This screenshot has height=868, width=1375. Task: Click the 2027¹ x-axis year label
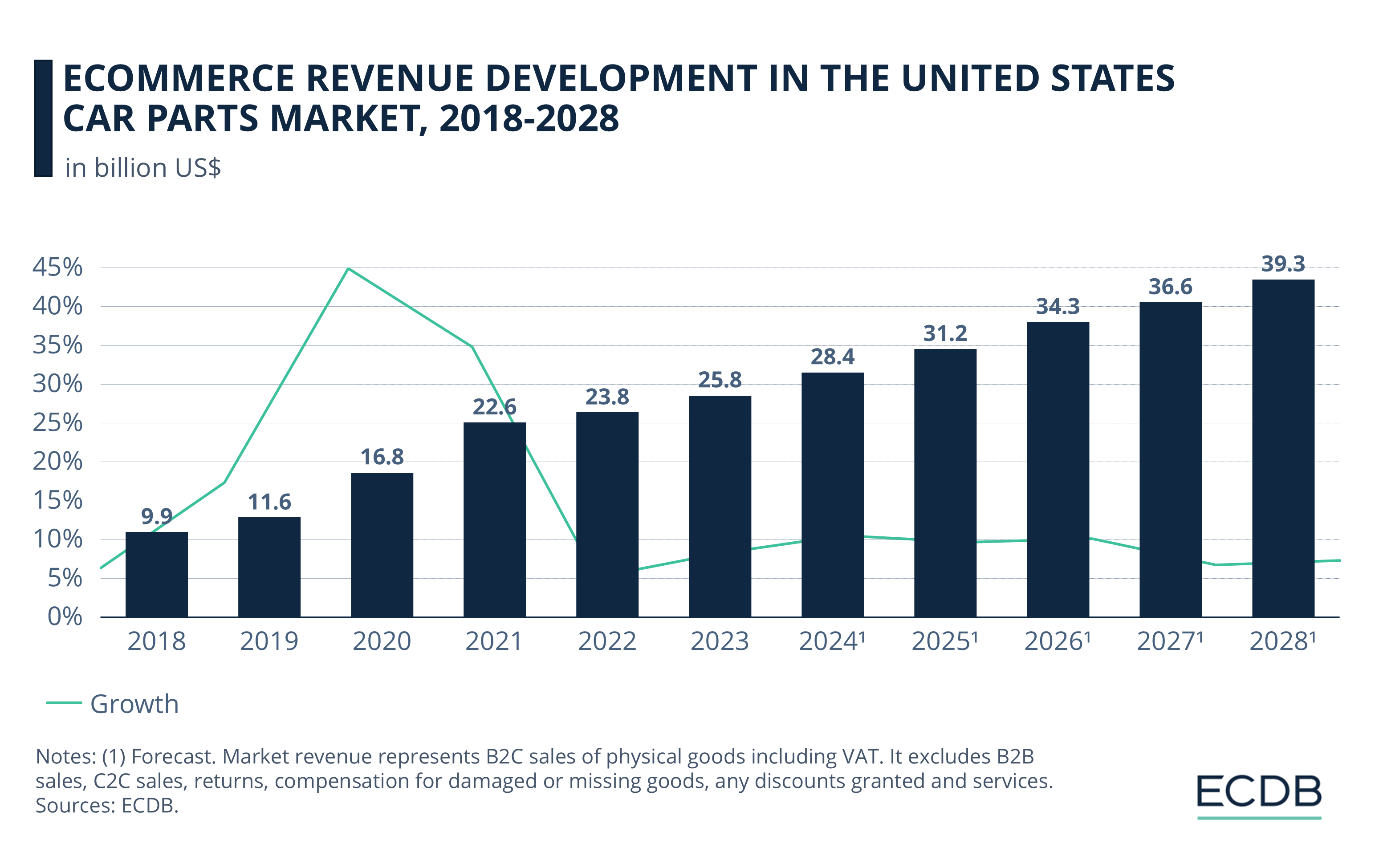tap(1170, 641)
